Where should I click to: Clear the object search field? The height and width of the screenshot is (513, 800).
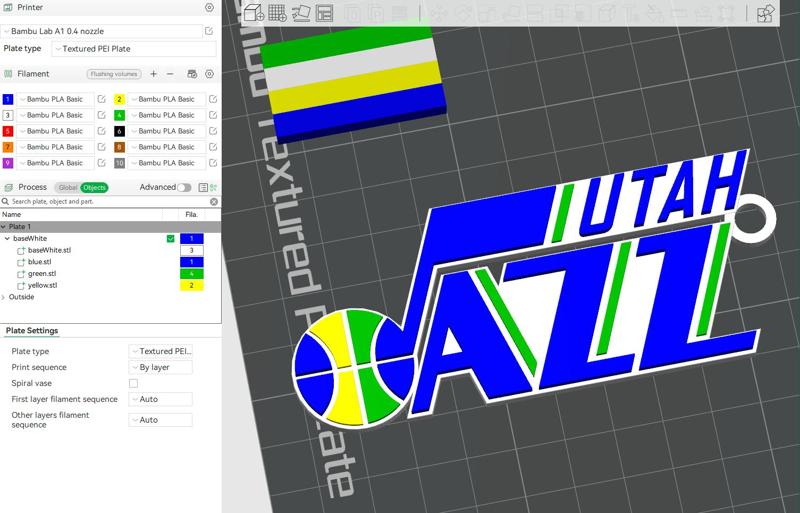(214, 202)
